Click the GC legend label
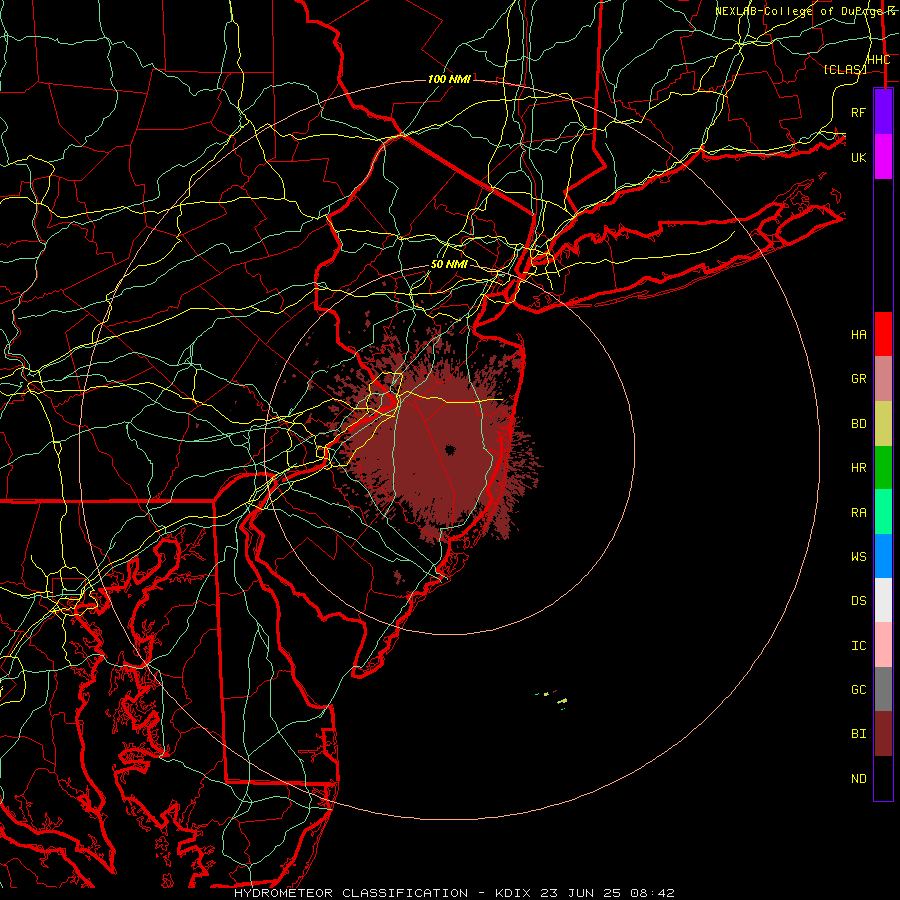900x900 pixels. coord(859,690)
